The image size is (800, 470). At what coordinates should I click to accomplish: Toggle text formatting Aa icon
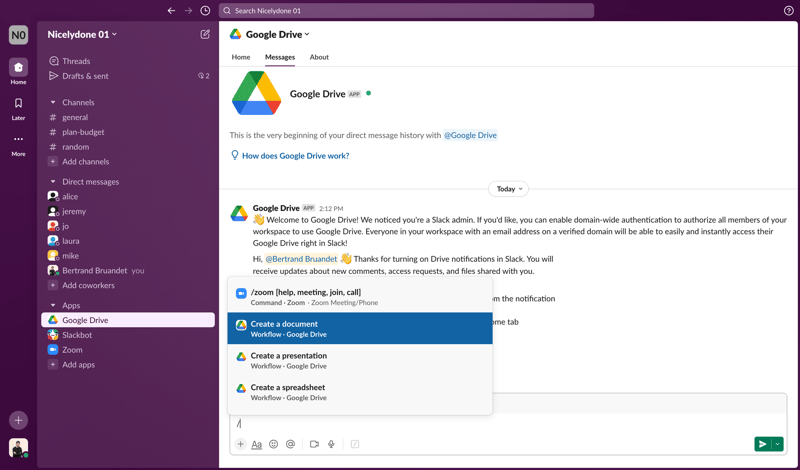pos(257,444)
